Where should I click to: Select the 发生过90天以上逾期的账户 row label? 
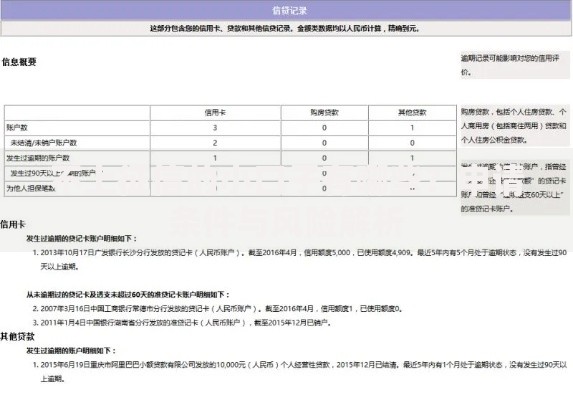(53, 173)
